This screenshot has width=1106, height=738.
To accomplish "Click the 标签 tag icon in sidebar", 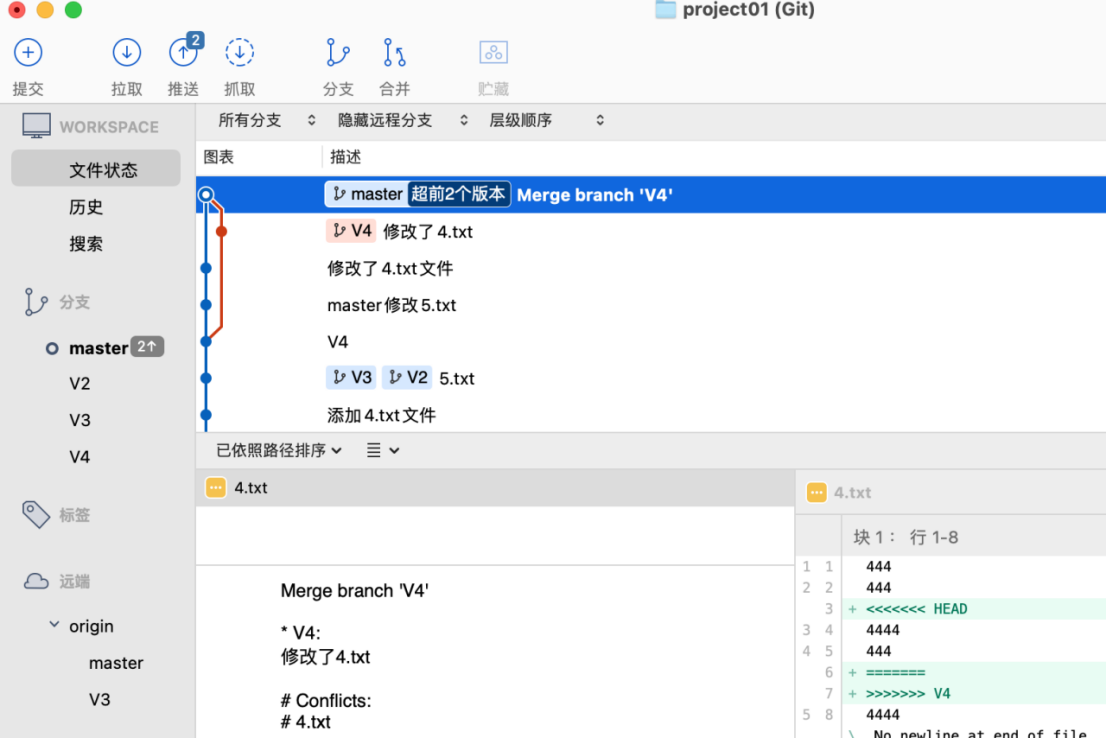I will tap(35, 514).
